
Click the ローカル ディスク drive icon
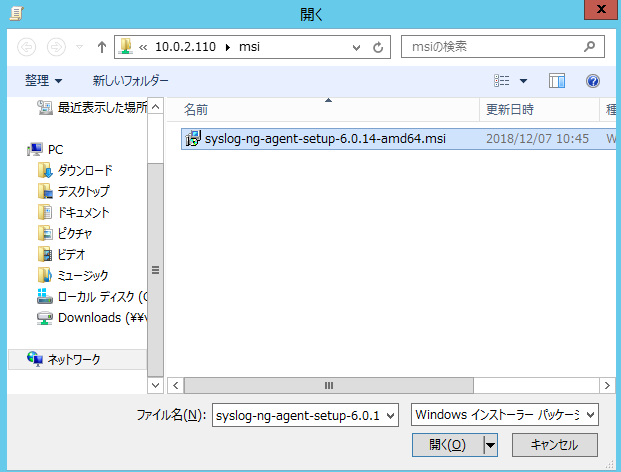45,297
